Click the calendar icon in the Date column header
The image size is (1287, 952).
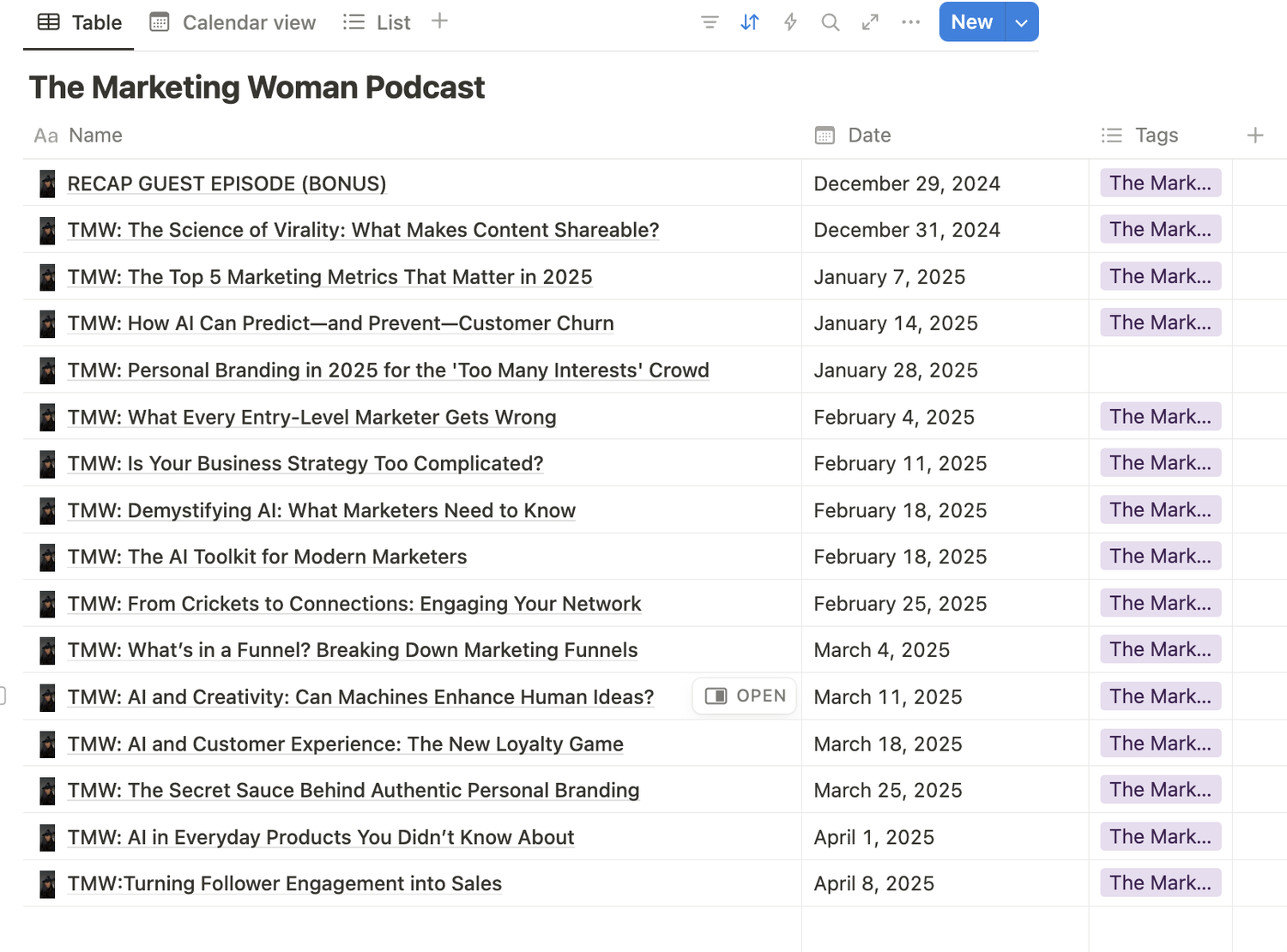click(825, 136)
